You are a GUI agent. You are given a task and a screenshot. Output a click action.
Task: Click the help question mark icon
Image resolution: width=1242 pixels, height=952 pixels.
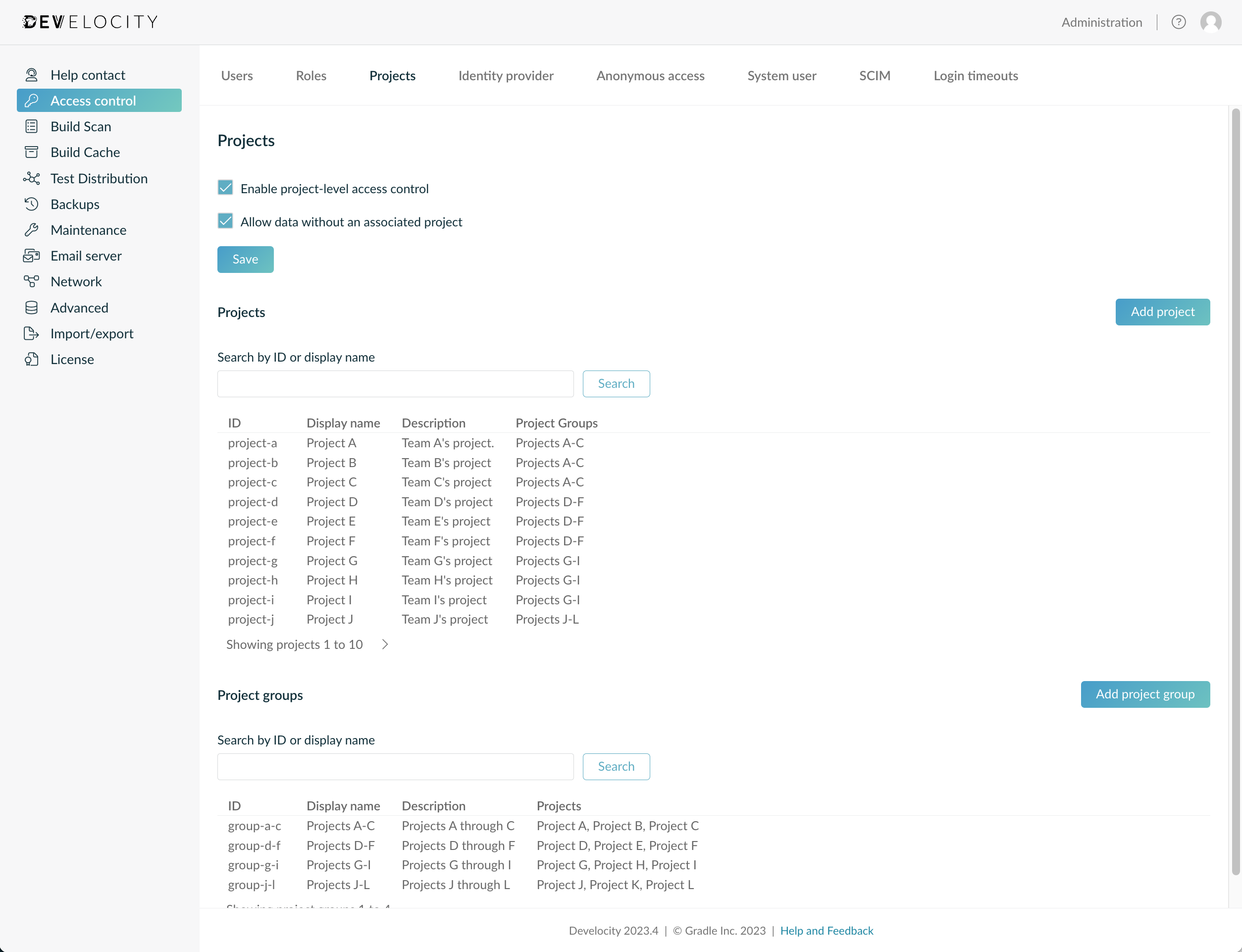click(1179, 22)
